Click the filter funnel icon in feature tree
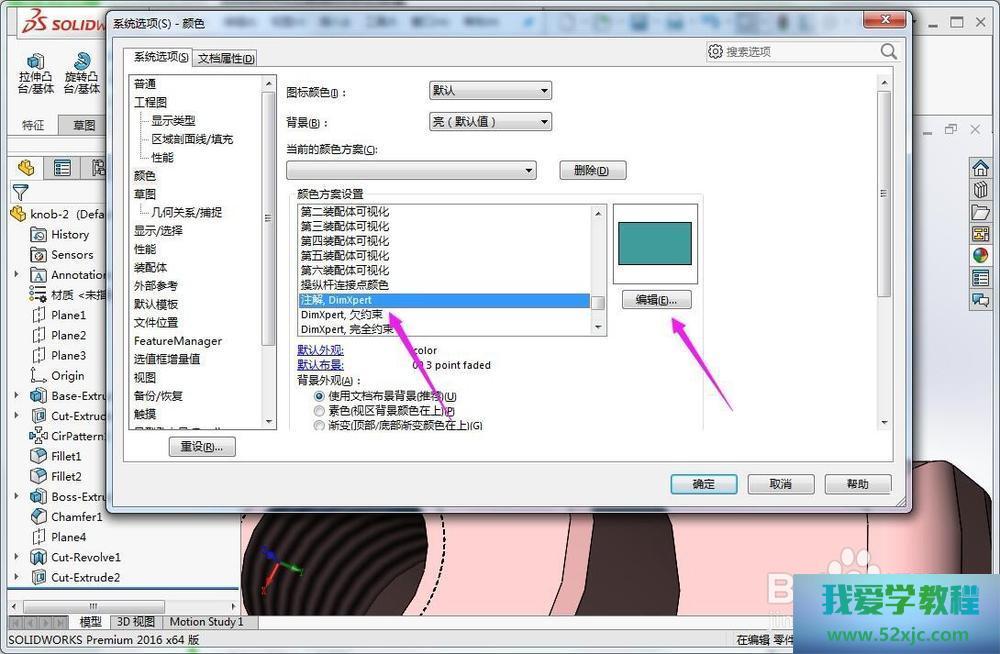The height and width of the screenshot is (654, 1000). click(x=20, y=192)
